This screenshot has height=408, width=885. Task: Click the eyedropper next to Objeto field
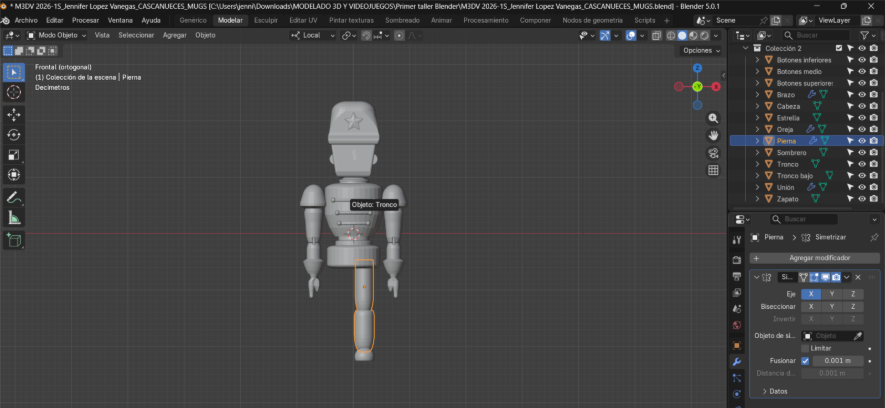[x=857, y=336]
